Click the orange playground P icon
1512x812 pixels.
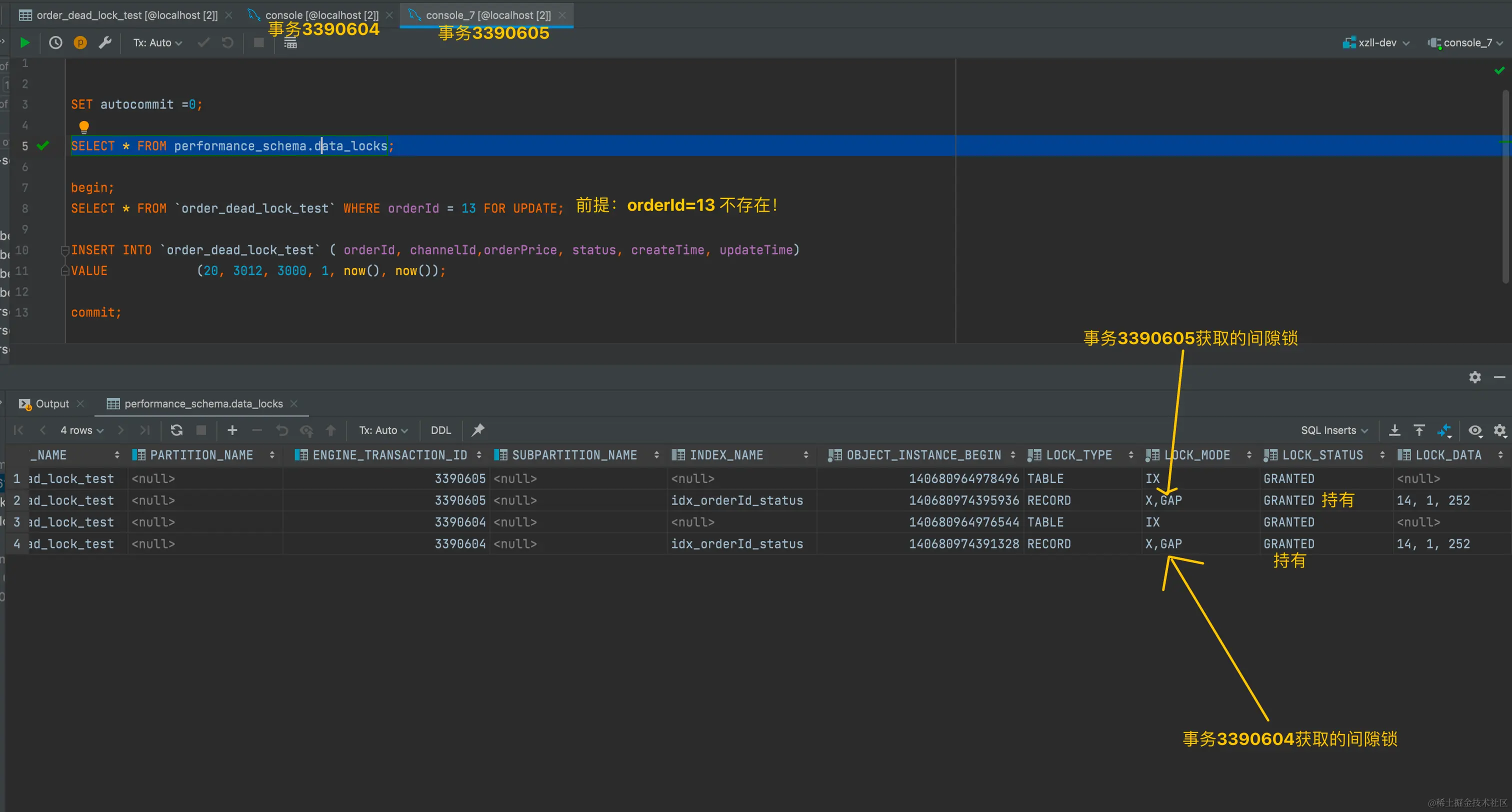(80, 43)
